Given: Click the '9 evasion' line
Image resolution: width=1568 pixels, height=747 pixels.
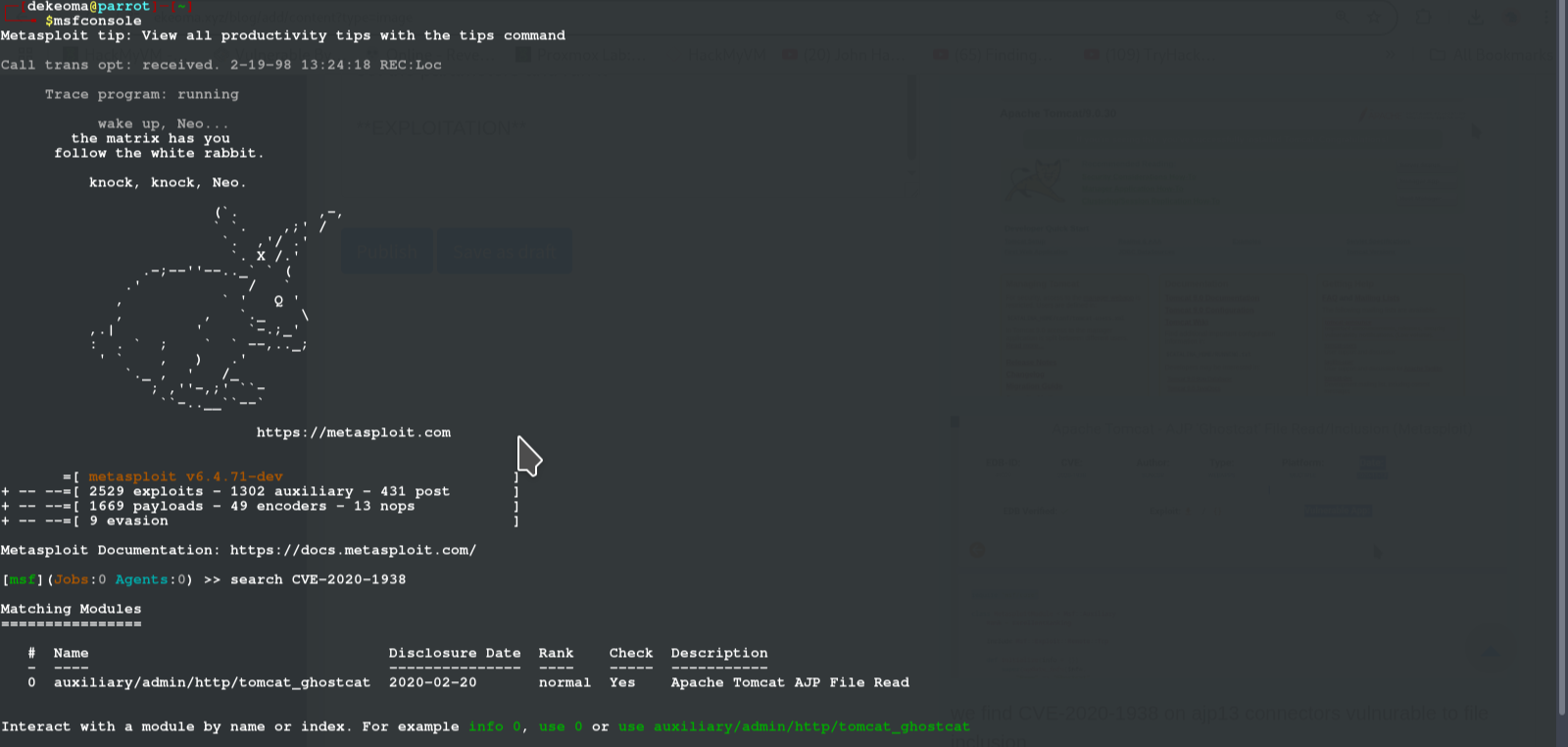Looking at the screenshot, I should pyautogui.click(x=128, y=521).
